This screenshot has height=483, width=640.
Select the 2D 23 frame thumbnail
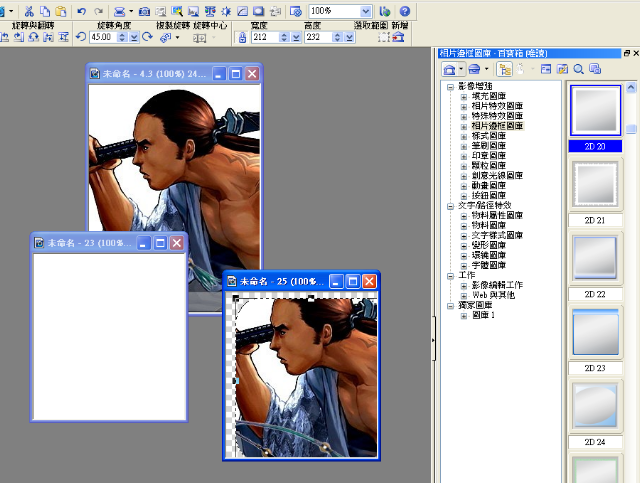[x=596, y=332]
